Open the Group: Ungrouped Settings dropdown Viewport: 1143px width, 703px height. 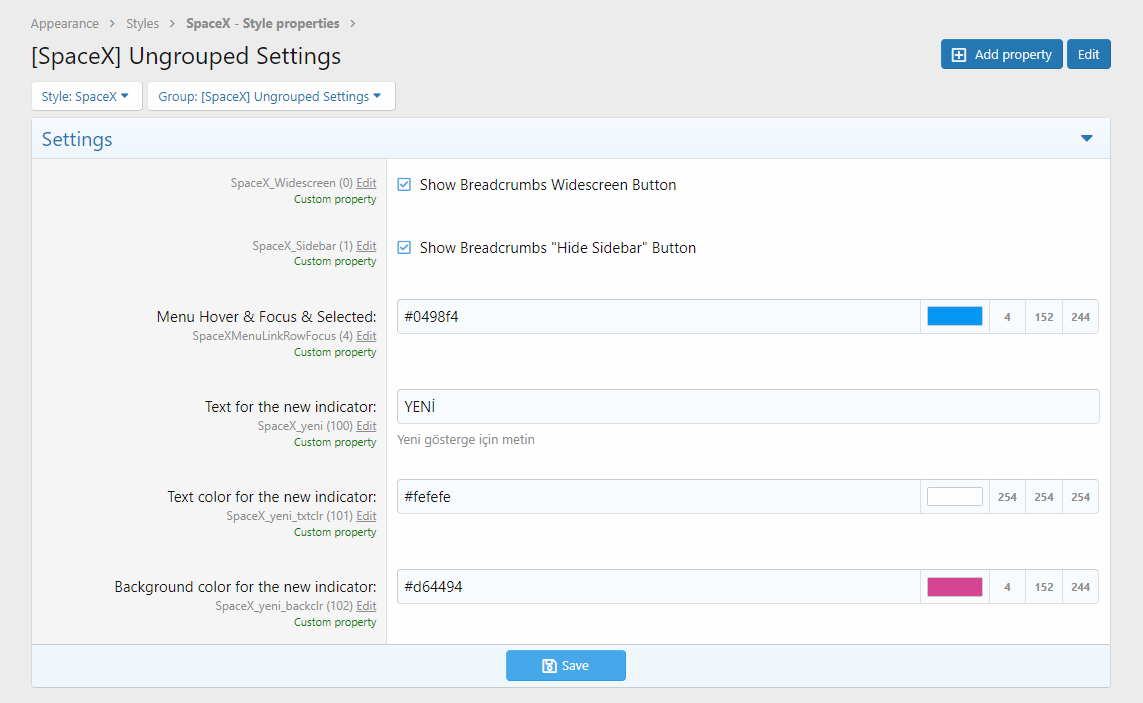coord(270,97)
